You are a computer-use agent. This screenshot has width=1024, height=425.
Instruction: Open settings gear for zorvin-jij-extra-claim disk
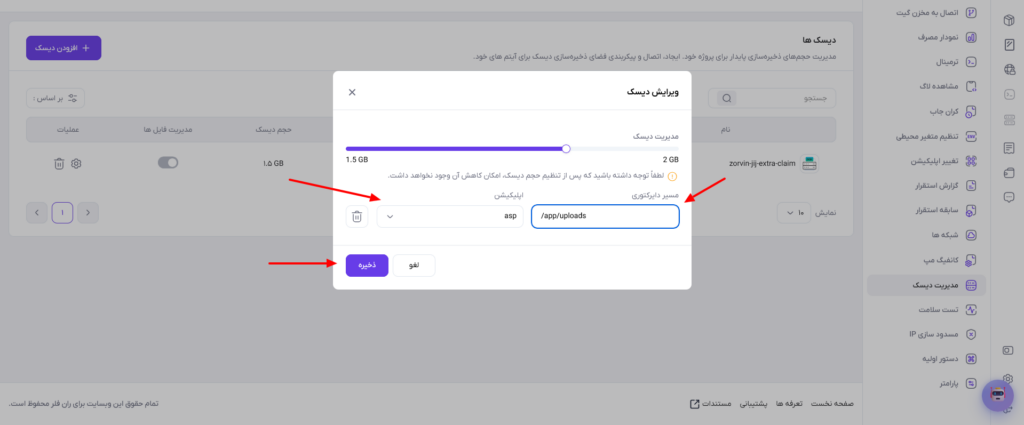[76, 163]
